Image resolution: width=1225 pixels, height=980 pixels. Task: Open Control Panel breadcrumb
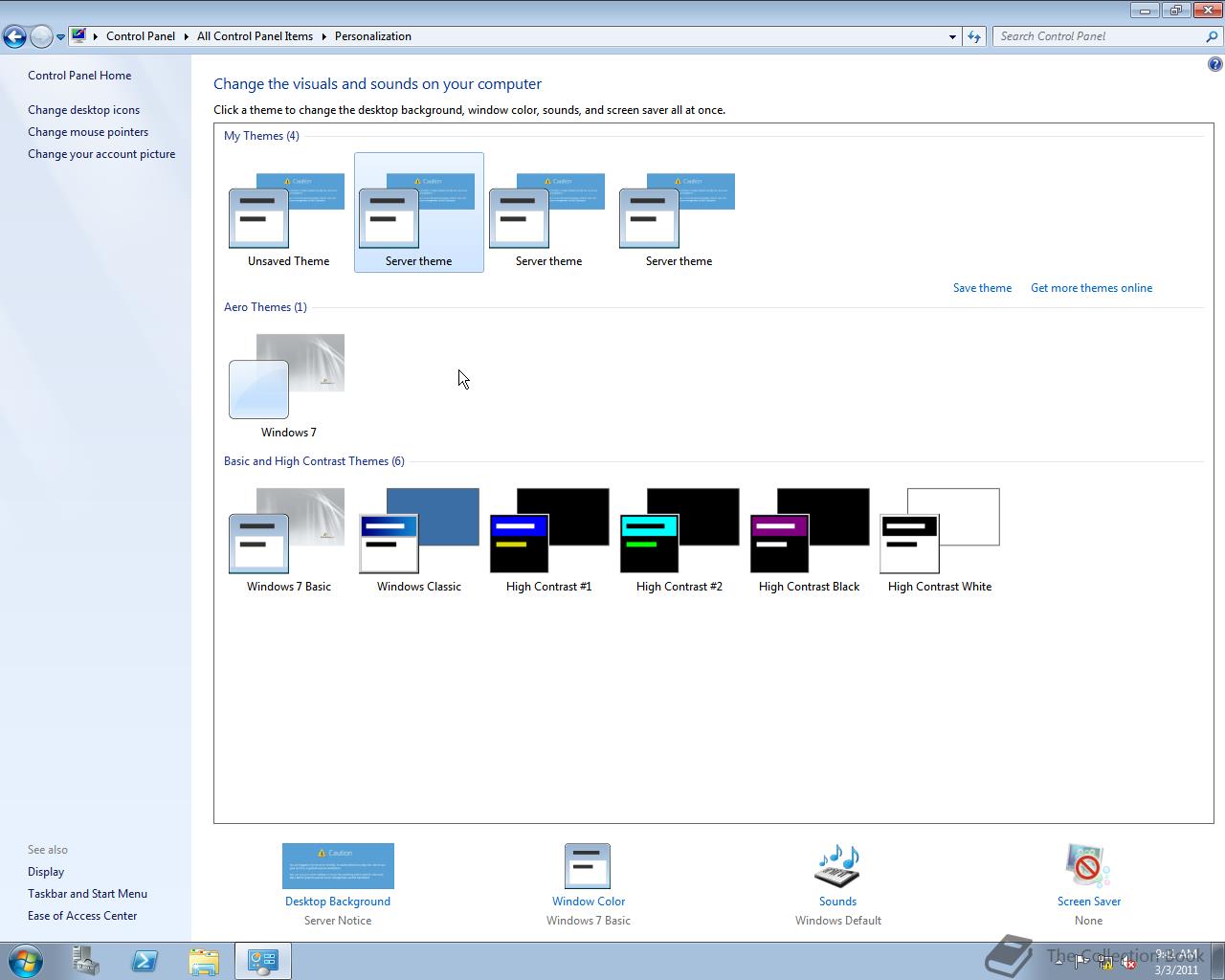[141, 36]
